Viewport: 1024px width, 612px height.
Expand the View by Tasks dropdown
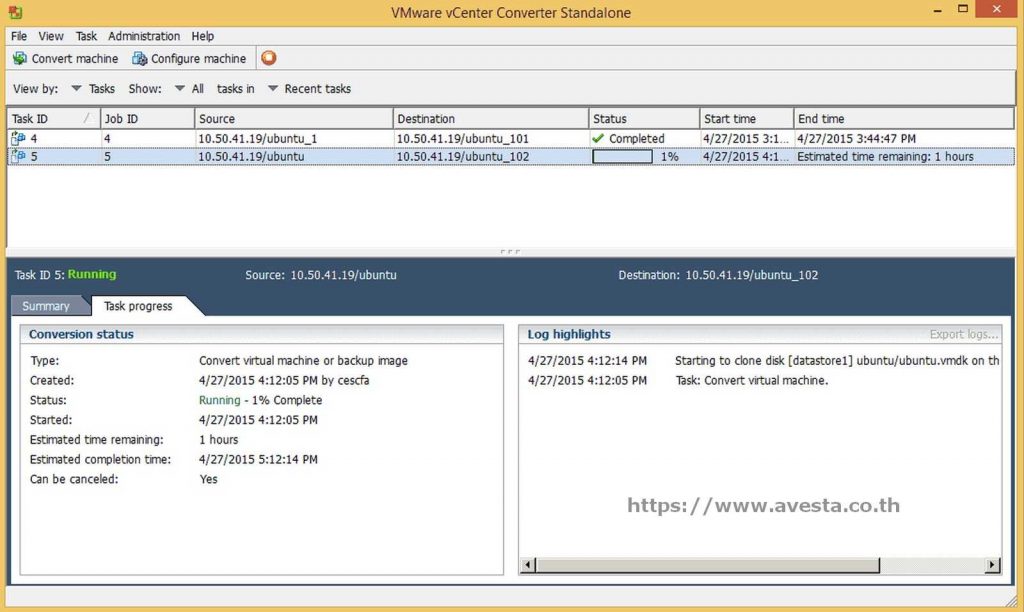76,88
